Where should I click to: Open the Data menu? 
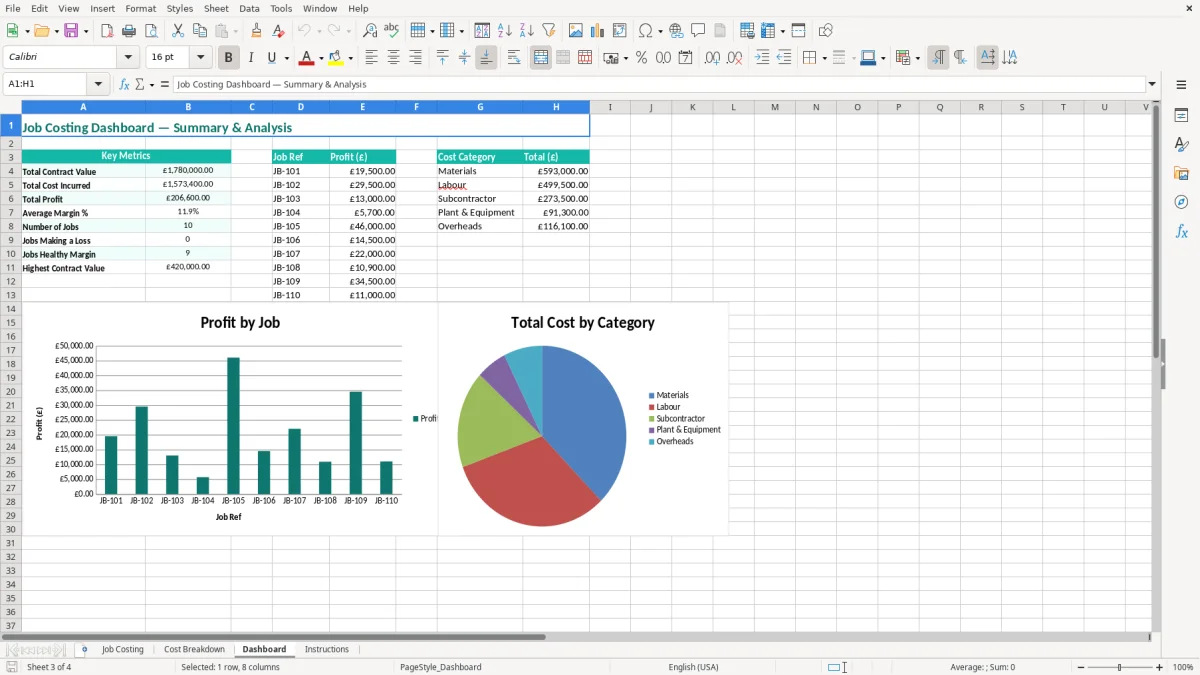click(x=249, y=8)
